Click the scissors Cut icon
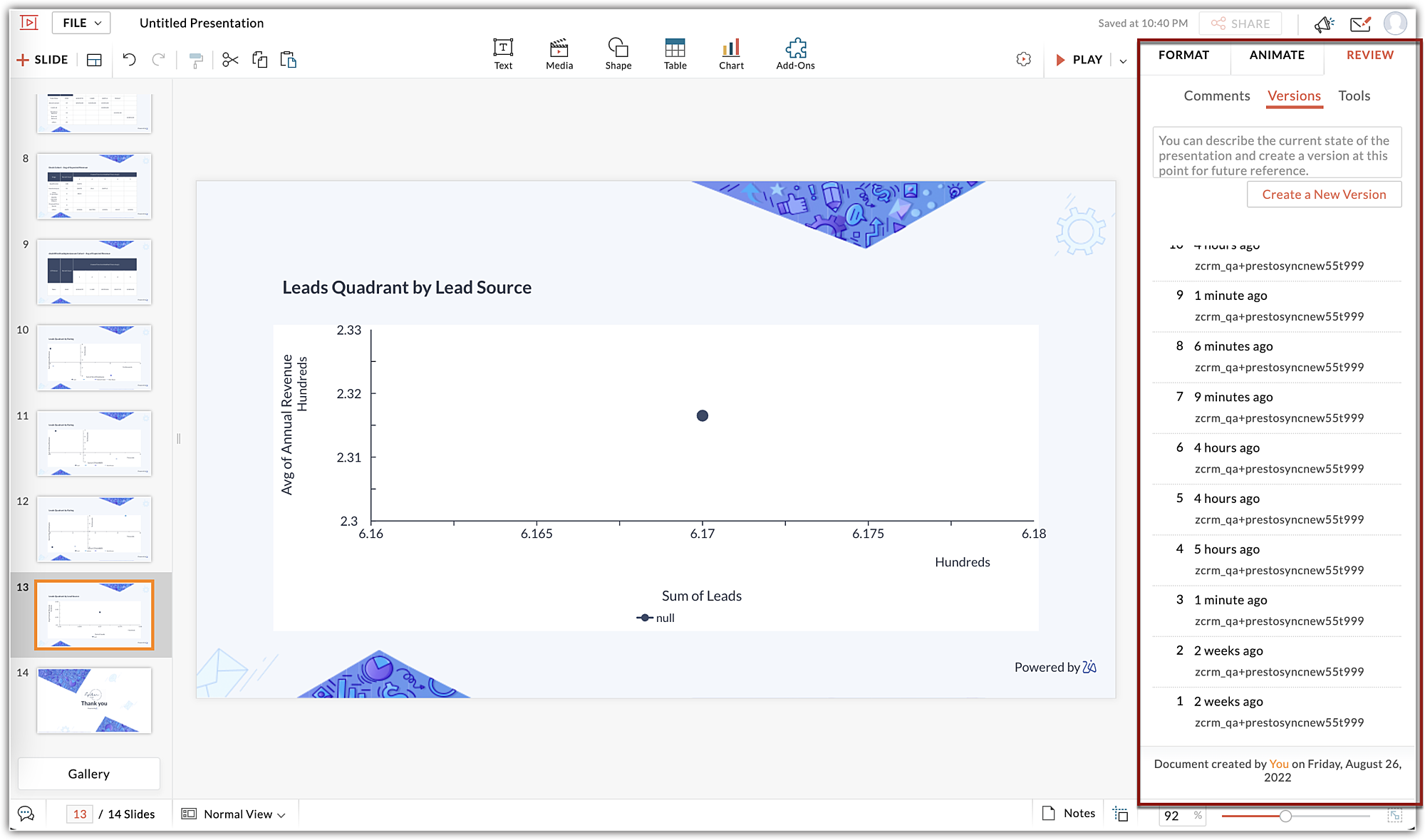This screenshot has height=840, width=1425. 229,60
